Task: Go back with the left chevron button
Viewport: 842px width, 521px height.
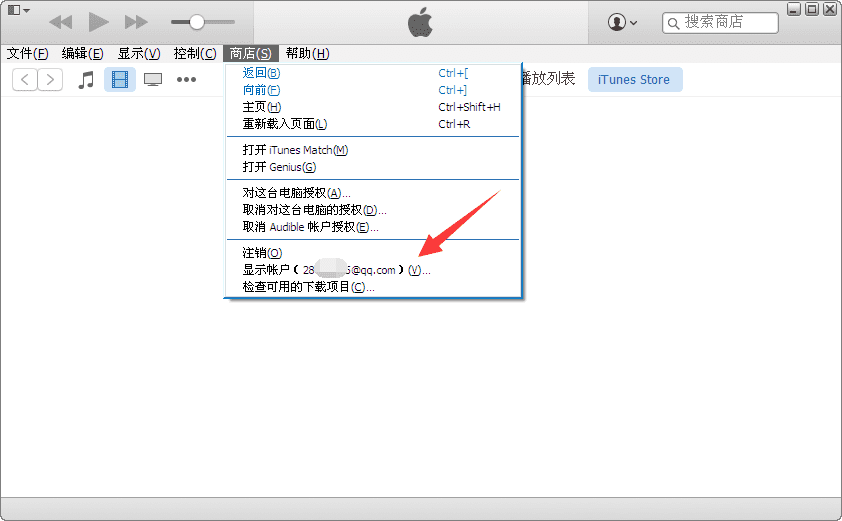Action: pyautogui.click(x=25, y=79)
